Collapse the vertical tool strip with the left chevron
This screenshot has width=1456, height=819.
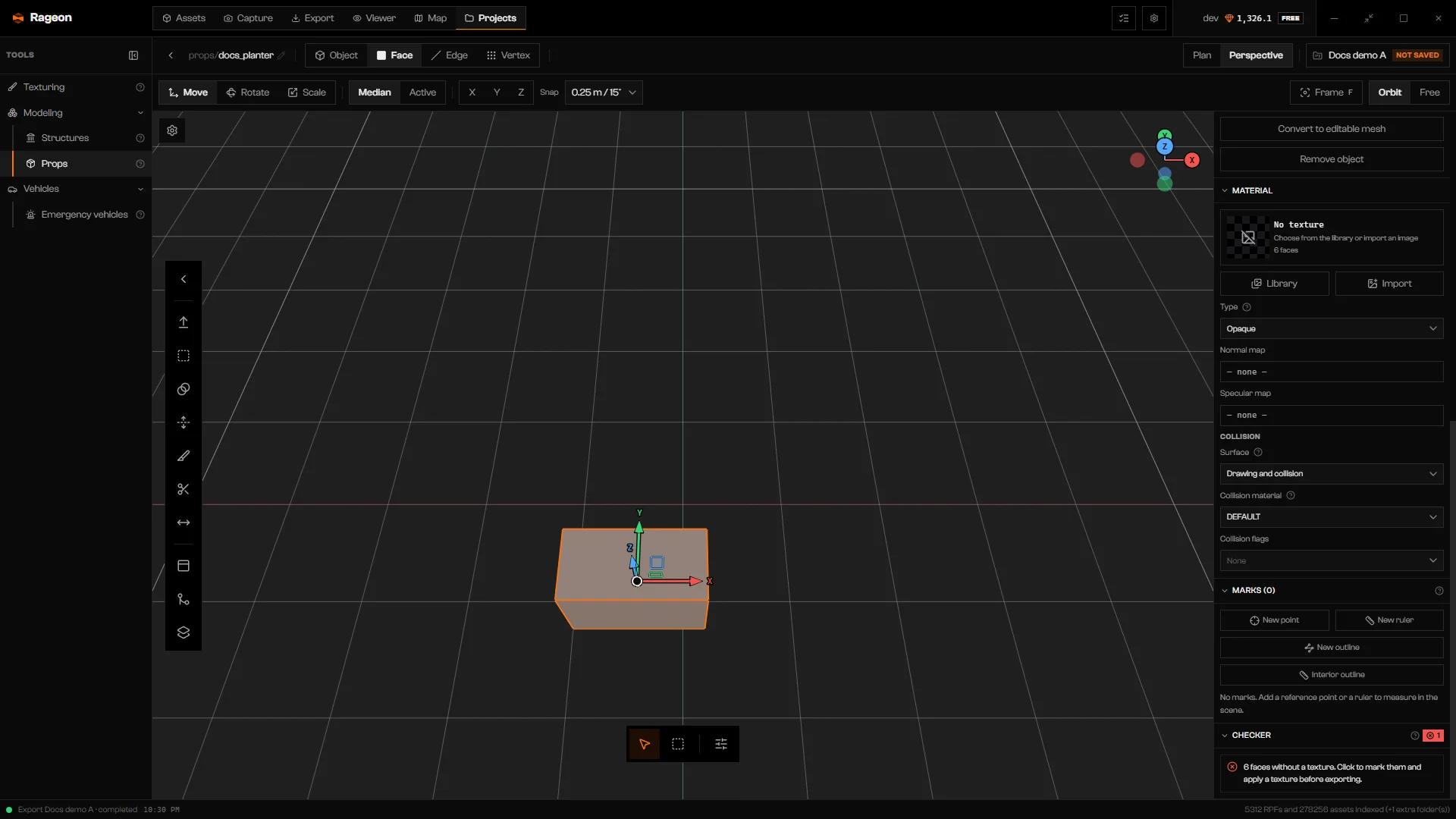coord(184,280)
